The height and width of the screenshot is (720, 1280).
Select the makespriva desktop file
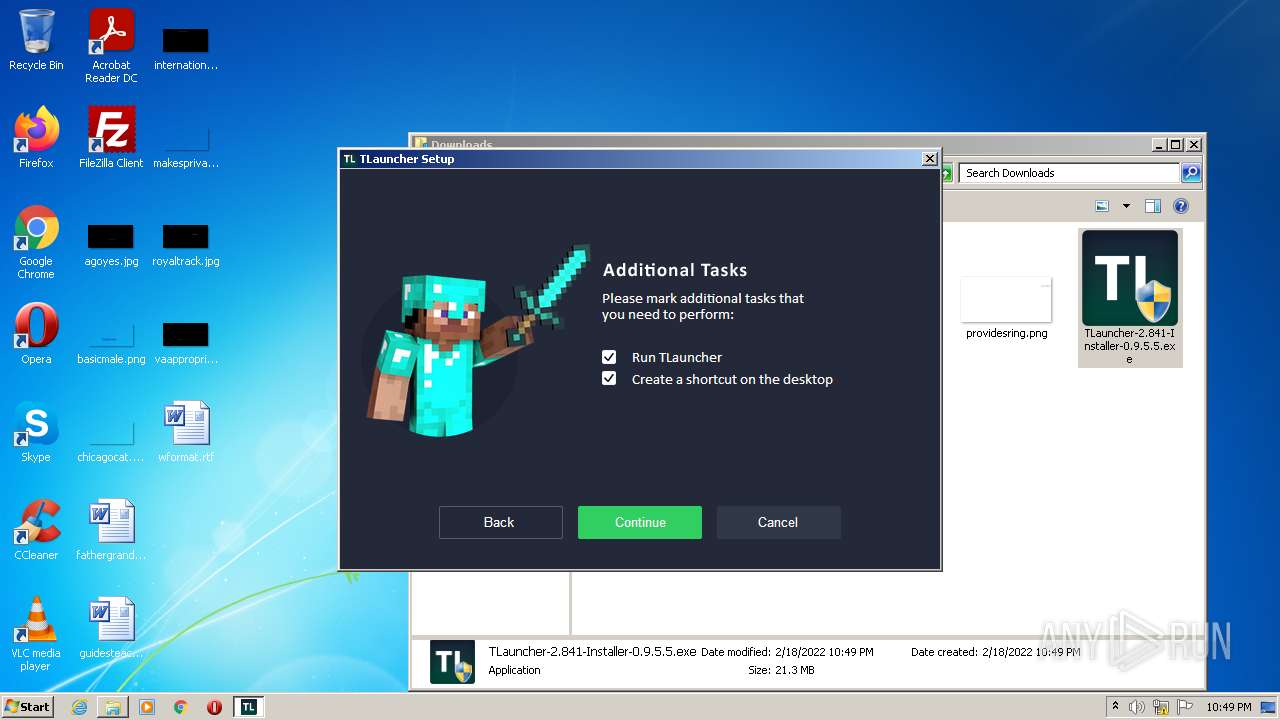(186, 146)
